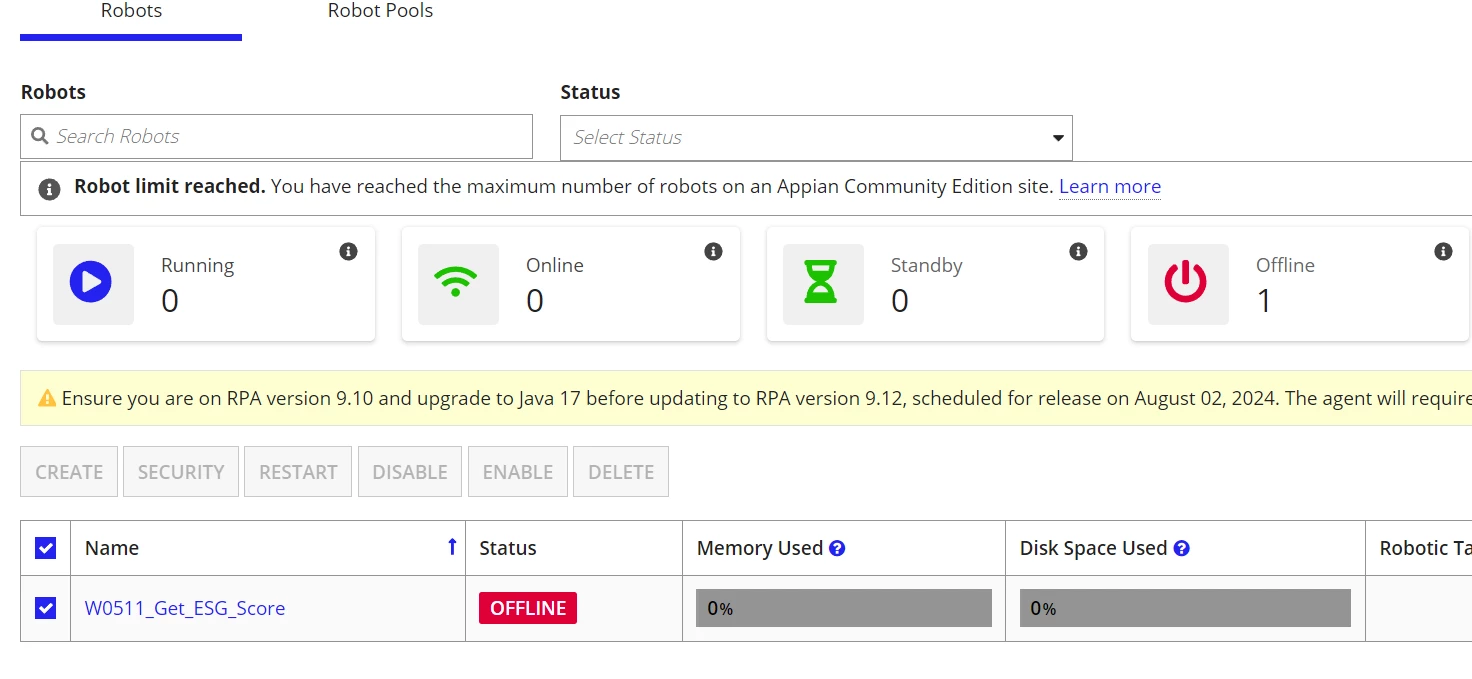Click the Running count value 0
This screenshot has width=1472, height=679.
coord(170,301)
